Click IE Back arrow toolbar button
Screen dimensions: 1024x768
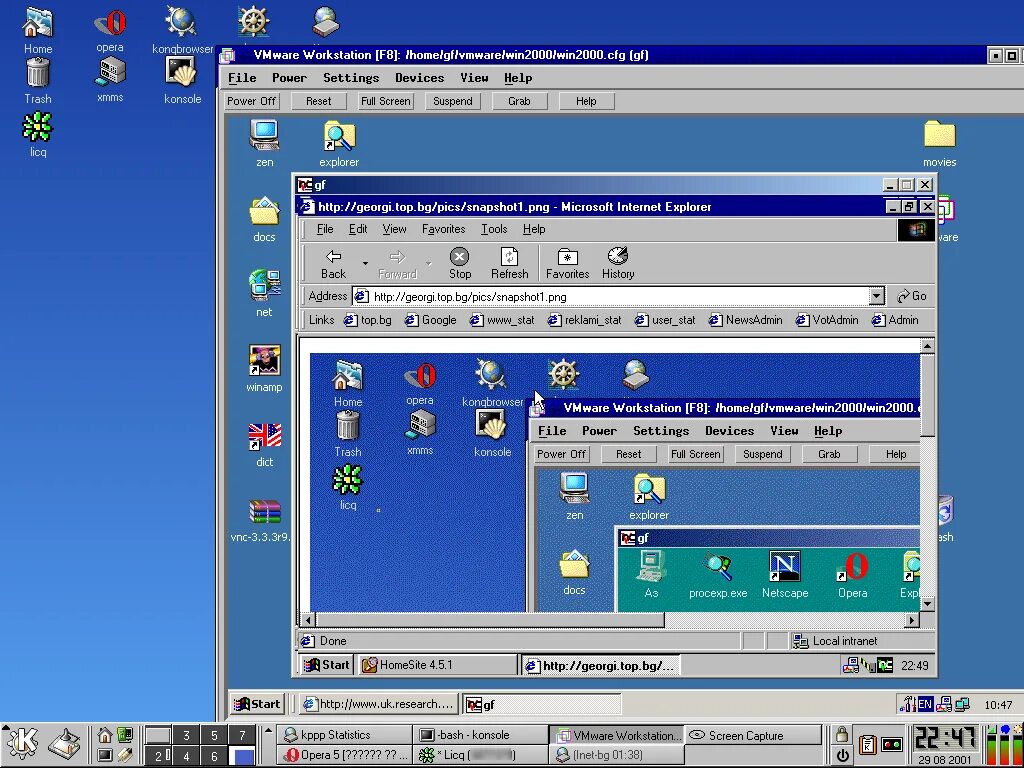coord(333,263)
